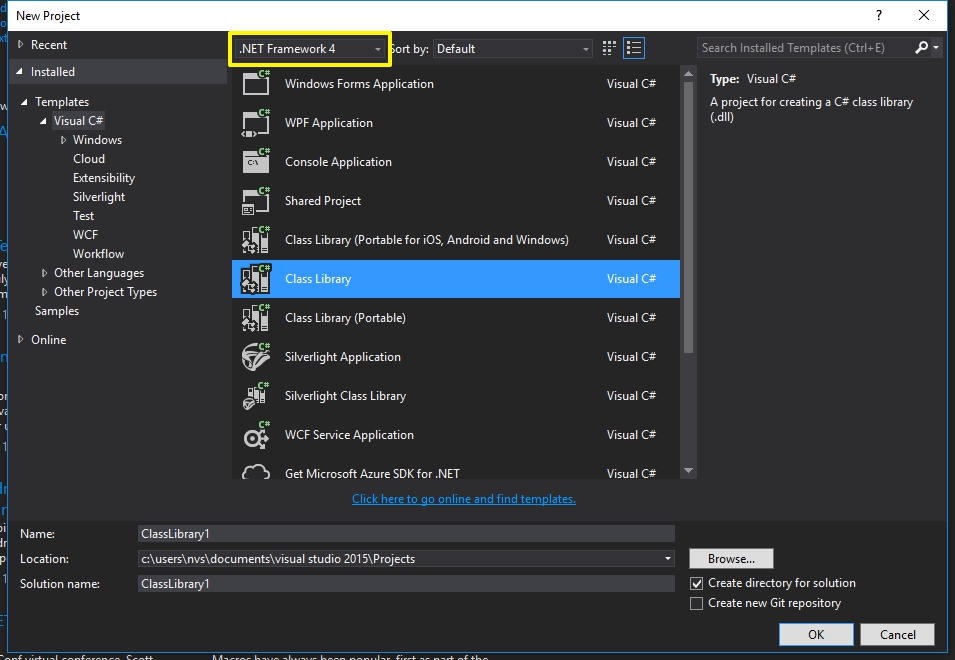Select the Workflow category
Viewport: 955px width, 660px height.
[x=99, y=253]
